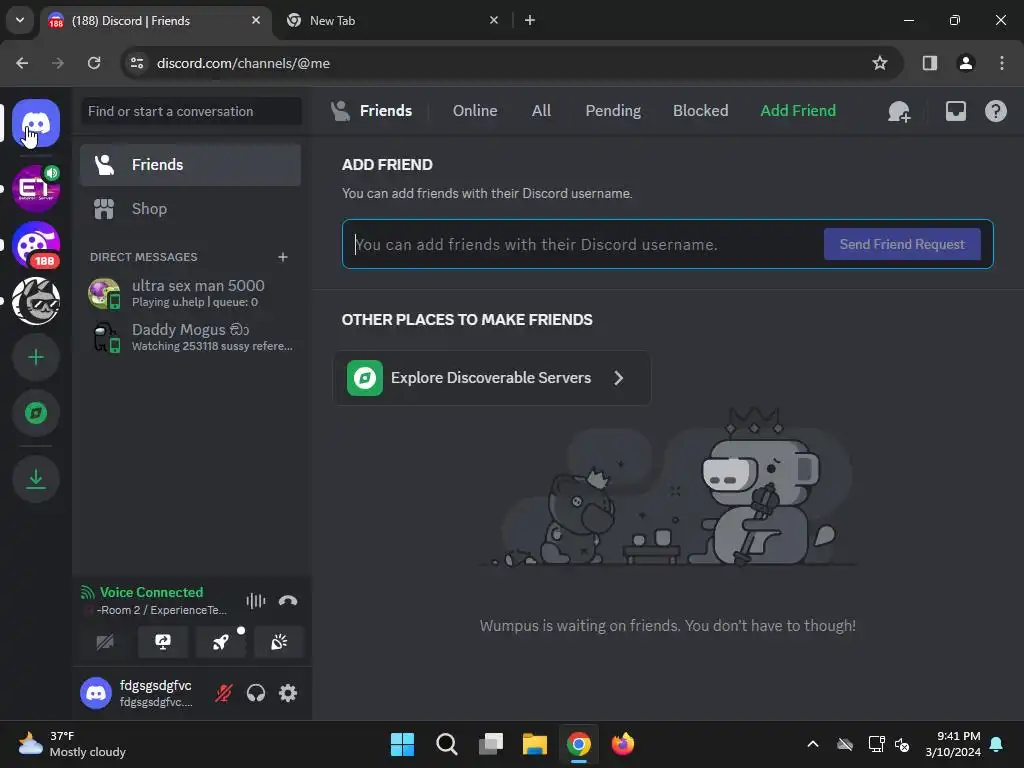Open DM with ultra sex man 5000
The height and width of the screenshot is (768, 1024).
pyautogui.click(x=191, y=293)
